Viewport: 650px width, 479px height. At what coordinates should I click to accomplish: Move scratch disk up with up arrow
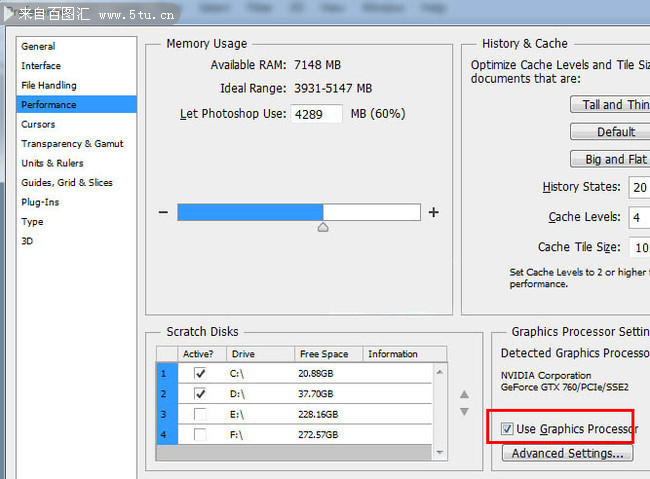(464, 395)
